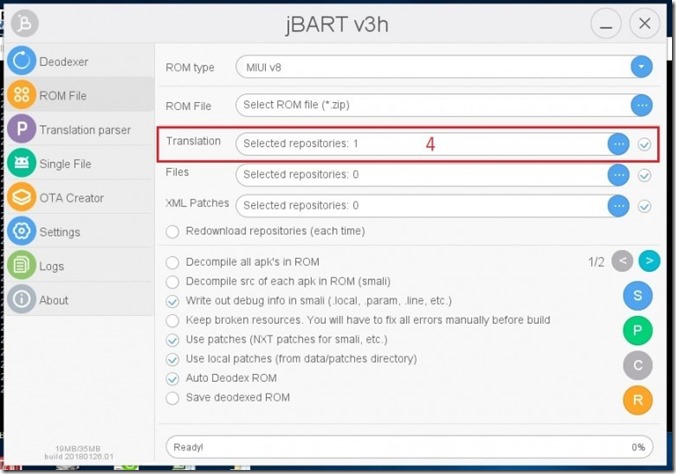Expand ROM type dropdown arrow

click(x=642, y=67)
